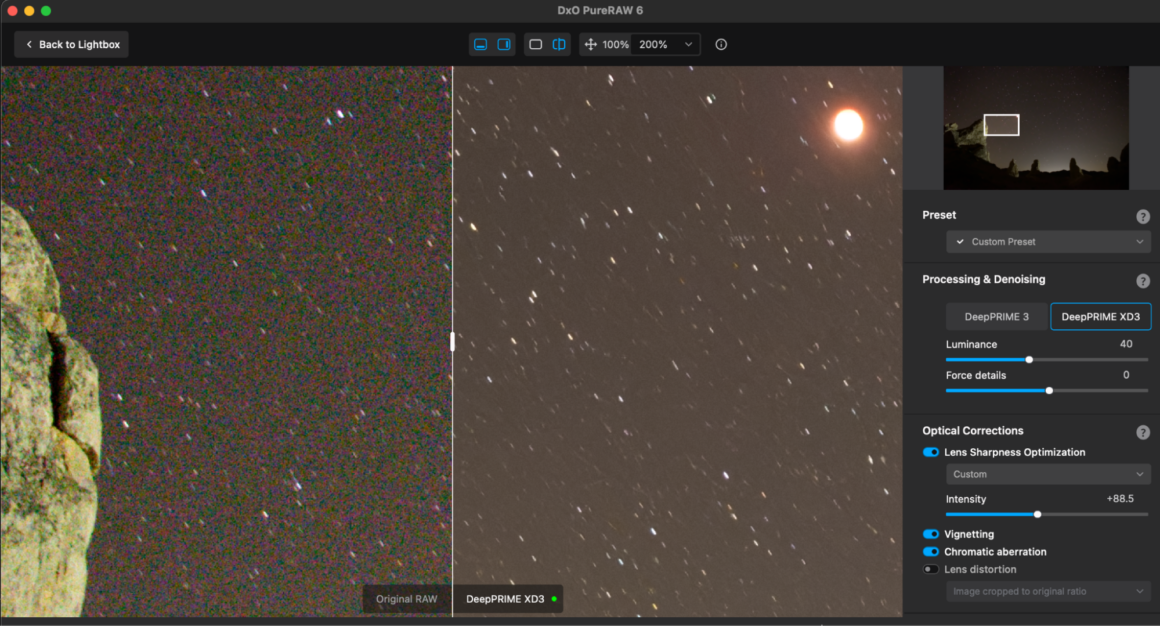Toggle the bottom panel visibility icon
1160x626 pixels.
pos(480,45)
